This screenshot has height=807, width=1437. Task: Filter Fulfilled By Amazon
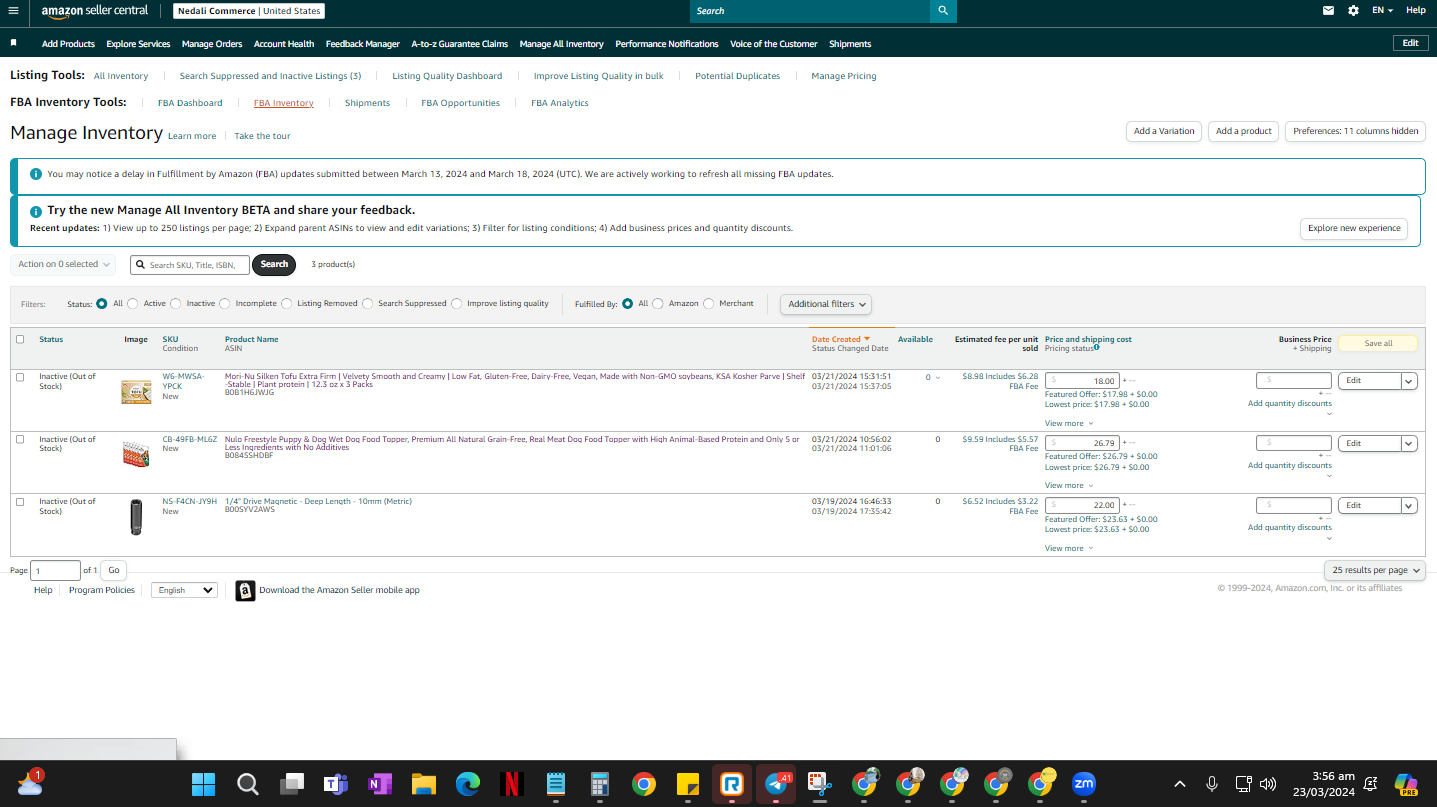[x=658, y=303]
